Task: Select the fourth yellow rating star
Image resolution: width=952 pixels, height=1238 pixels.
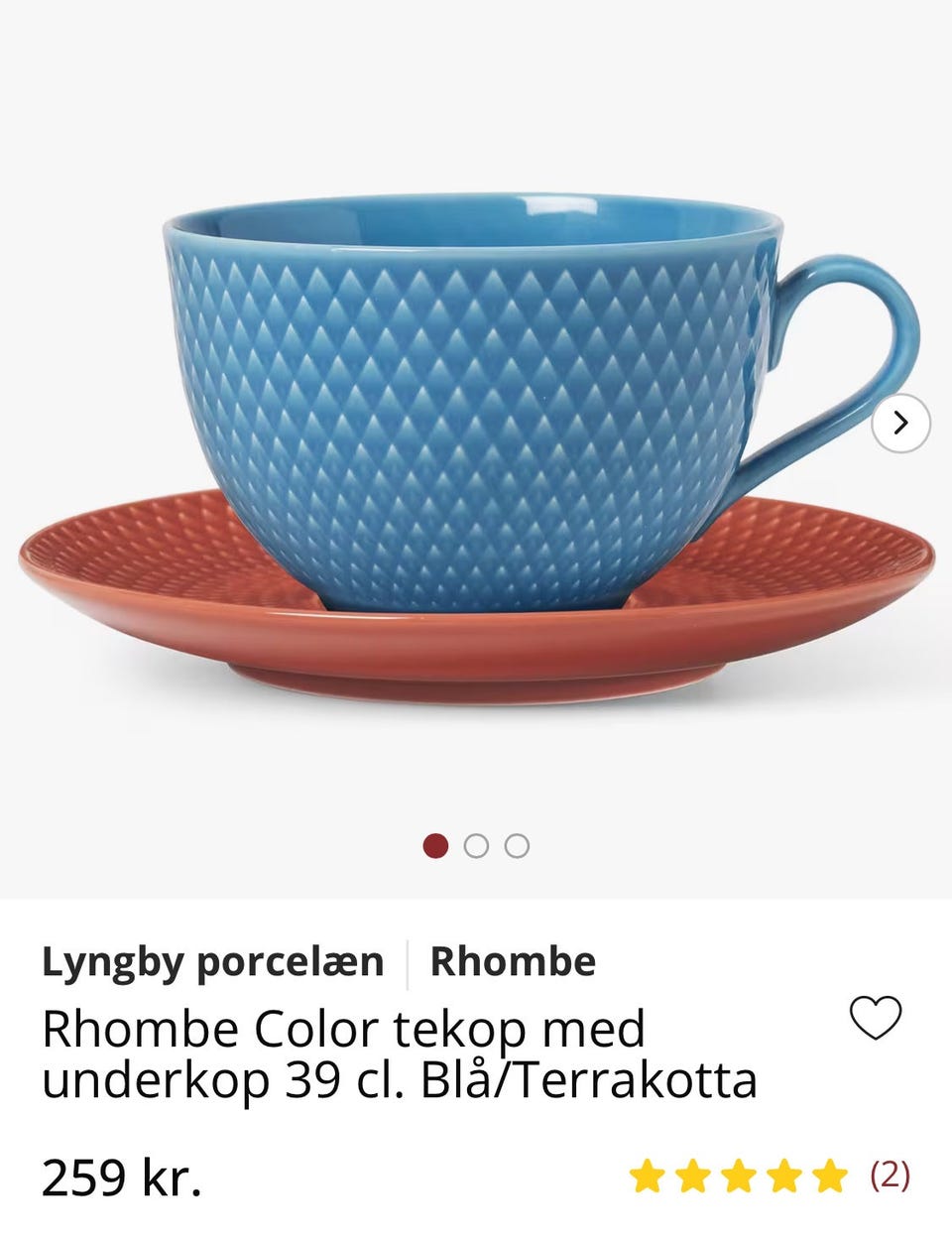Action: click(784, 1176)
